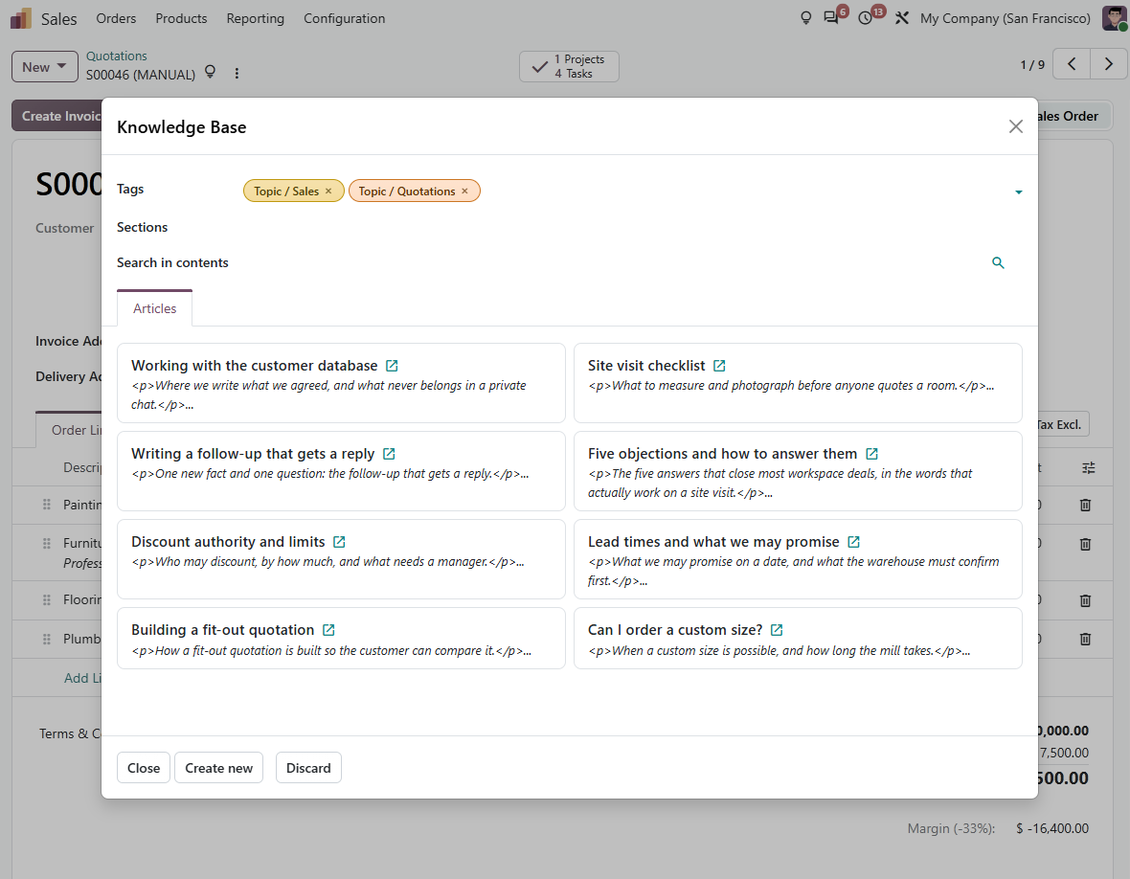Open the Discount authority and limits card

[x=342, y=559]
